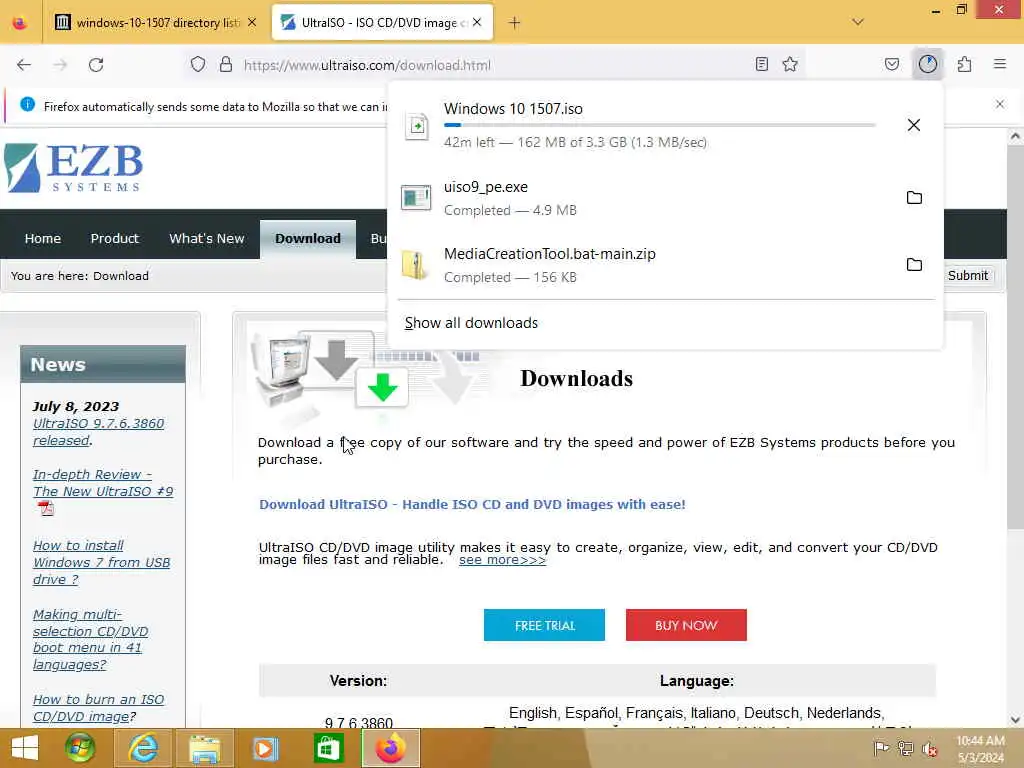This screenshot has width=1024, height=768.
Task: Open folder containing uiso9_pe.exe
Action: [x=914, y=197]
